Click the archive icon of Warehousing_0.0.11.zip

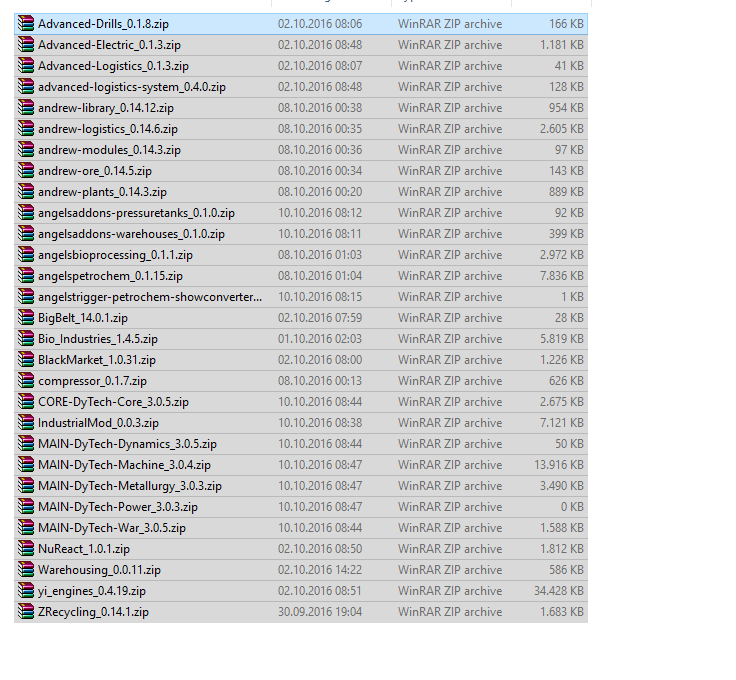coord(26,570)
